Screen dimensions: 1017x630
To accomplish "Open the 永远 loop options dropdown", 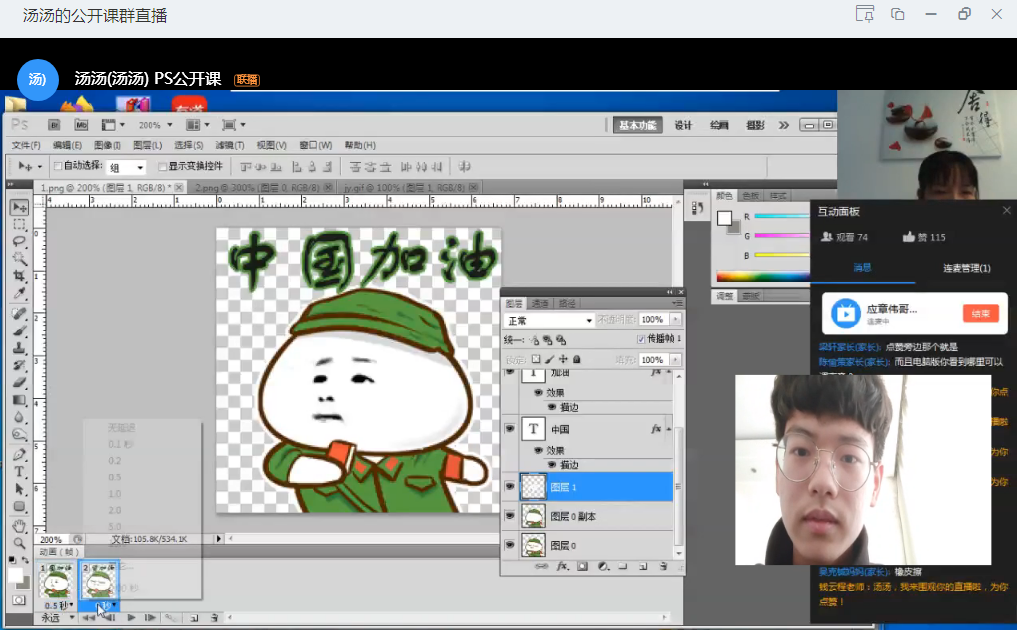I will (x=56, y=618).
